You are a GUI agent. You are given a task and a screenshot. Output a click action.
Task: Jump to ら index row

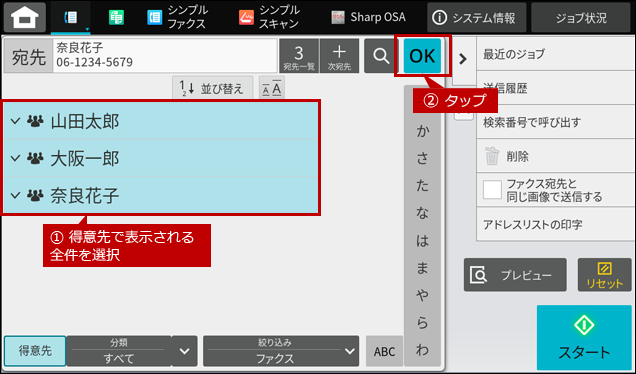point(422,322)
